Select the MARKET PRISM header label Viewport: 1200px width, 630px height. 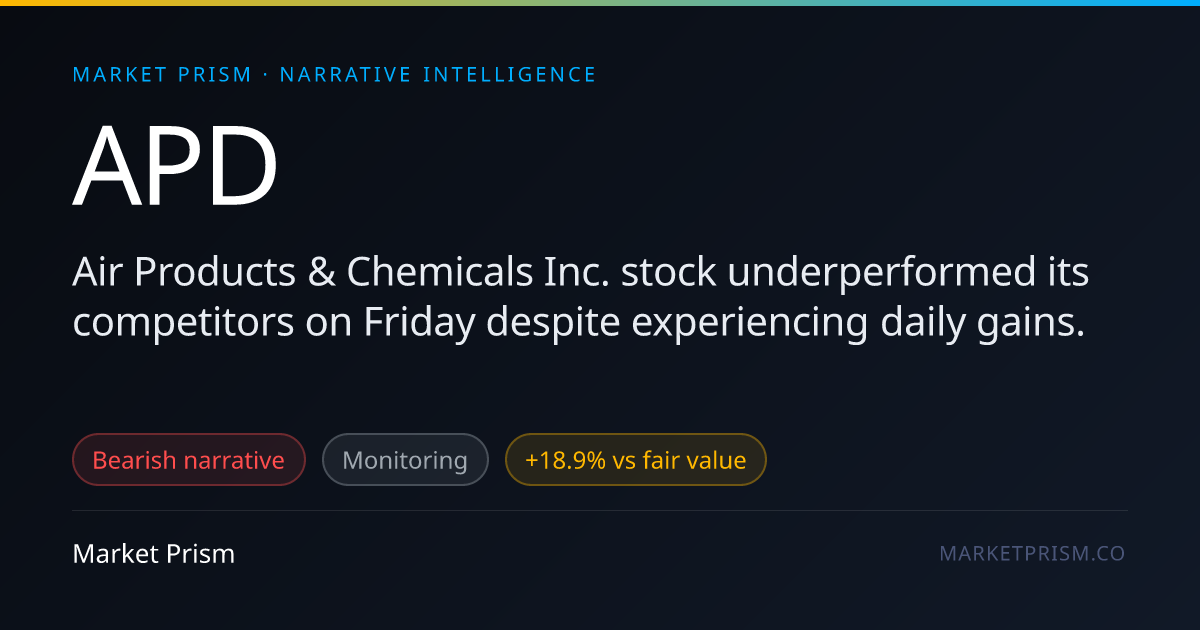point(162,75)
